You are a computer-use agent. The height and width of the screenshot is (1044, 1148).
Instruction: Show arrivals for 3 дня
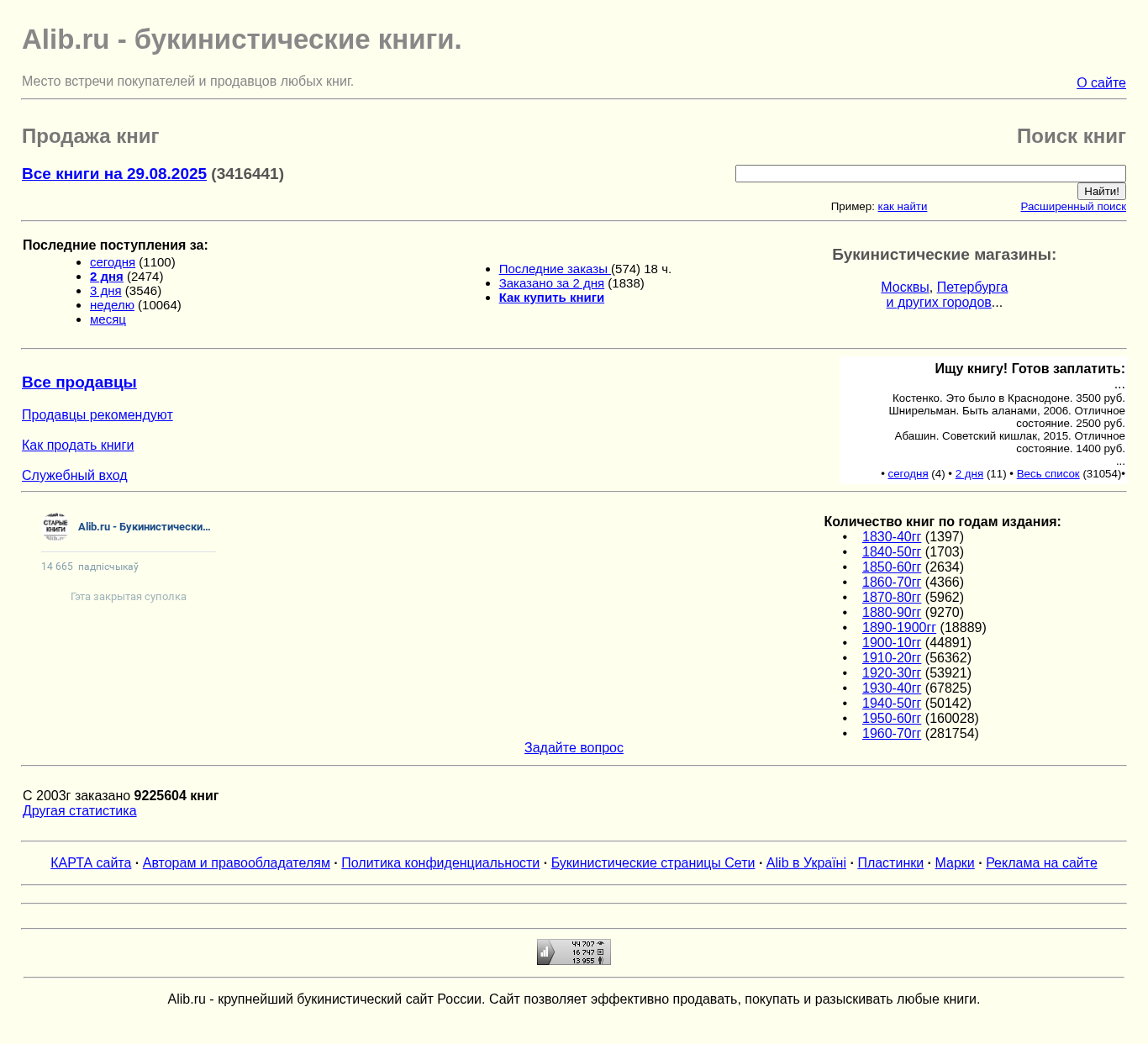[106, 291]
